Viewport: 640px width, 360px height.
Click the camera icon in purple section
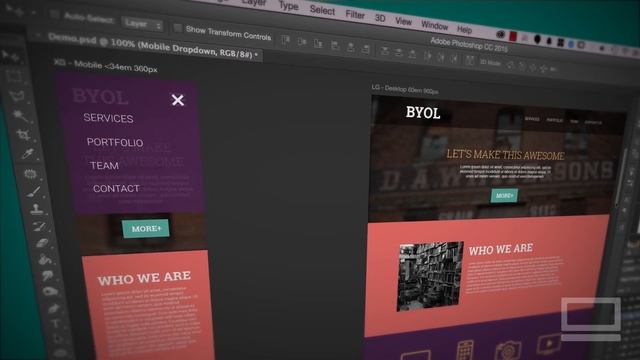[x=507, y=350]
